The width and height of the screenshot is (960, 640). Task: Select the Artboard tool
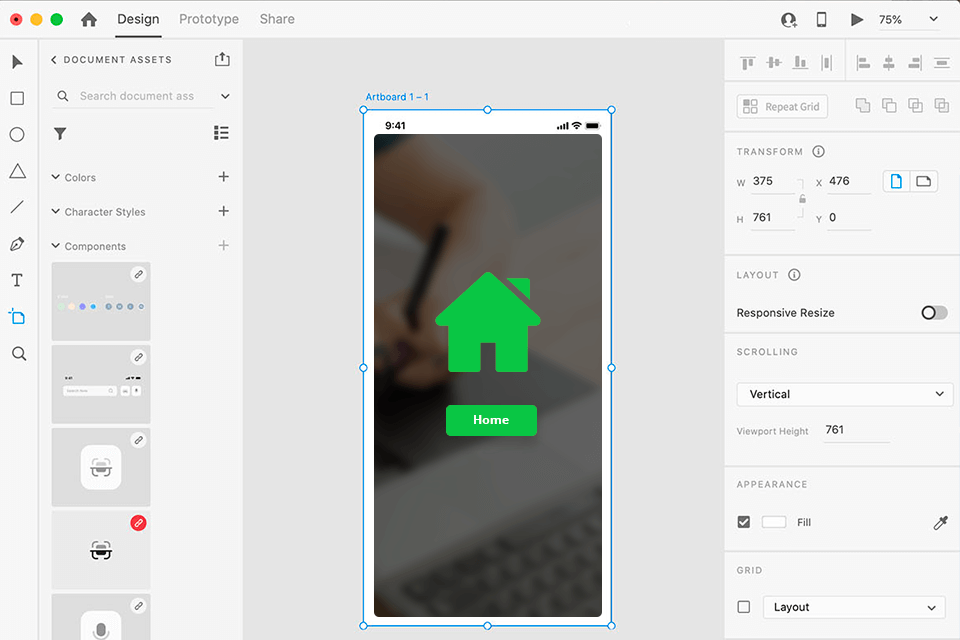pyautogui.click(x=17, y=317)
